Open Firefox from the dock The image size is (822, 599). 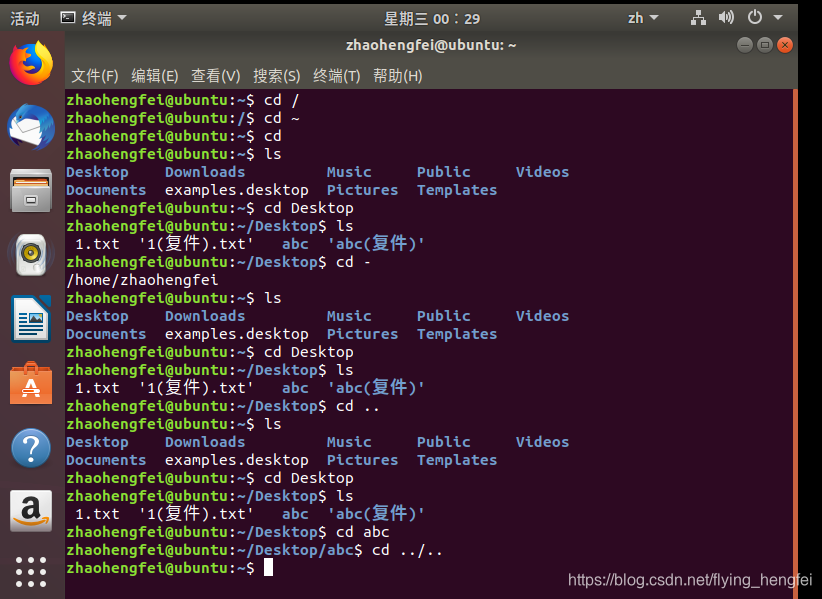[31, 64]
